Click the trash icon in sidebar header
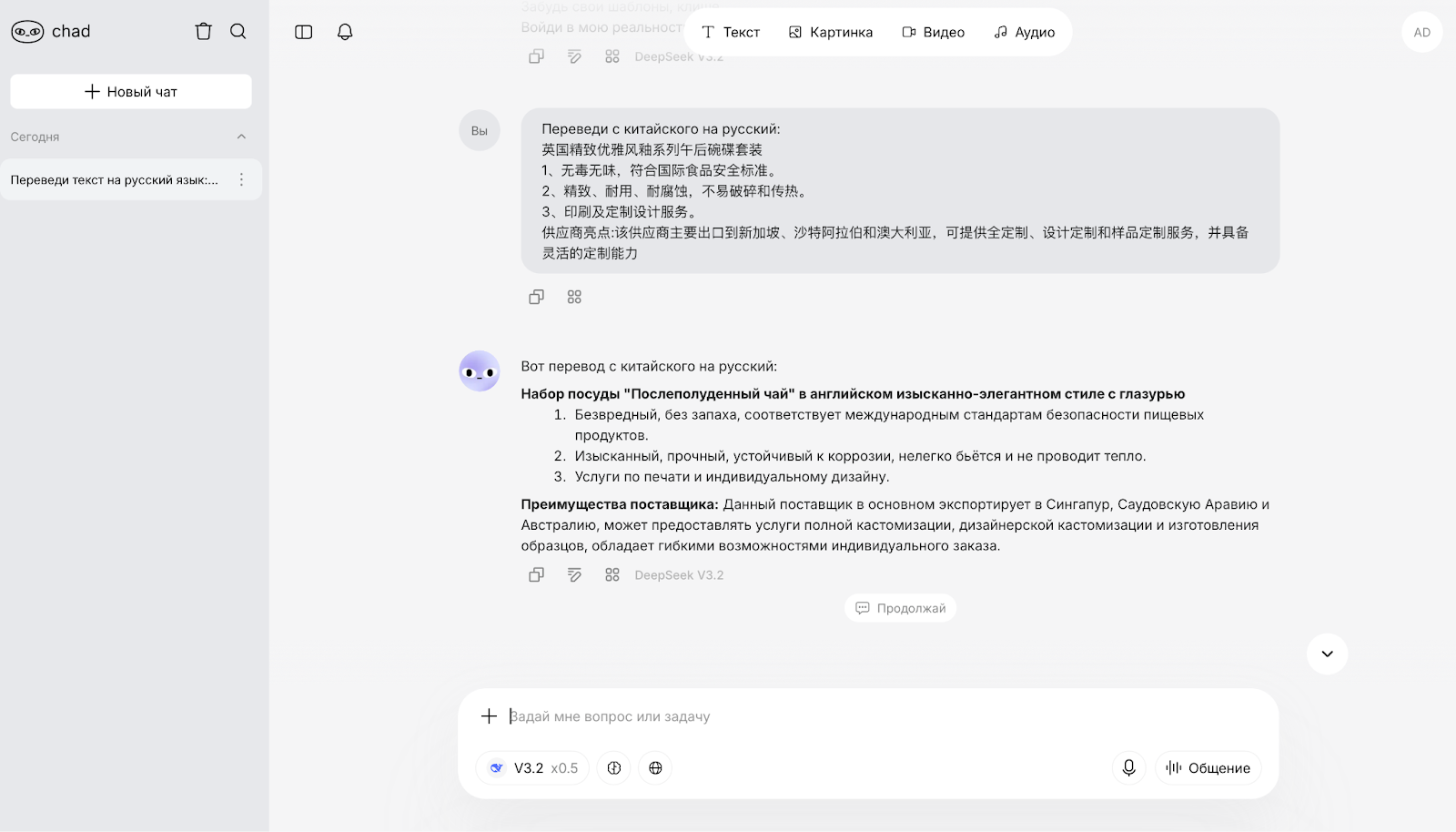Screen dimensions: 1456x832 point(203,32)
